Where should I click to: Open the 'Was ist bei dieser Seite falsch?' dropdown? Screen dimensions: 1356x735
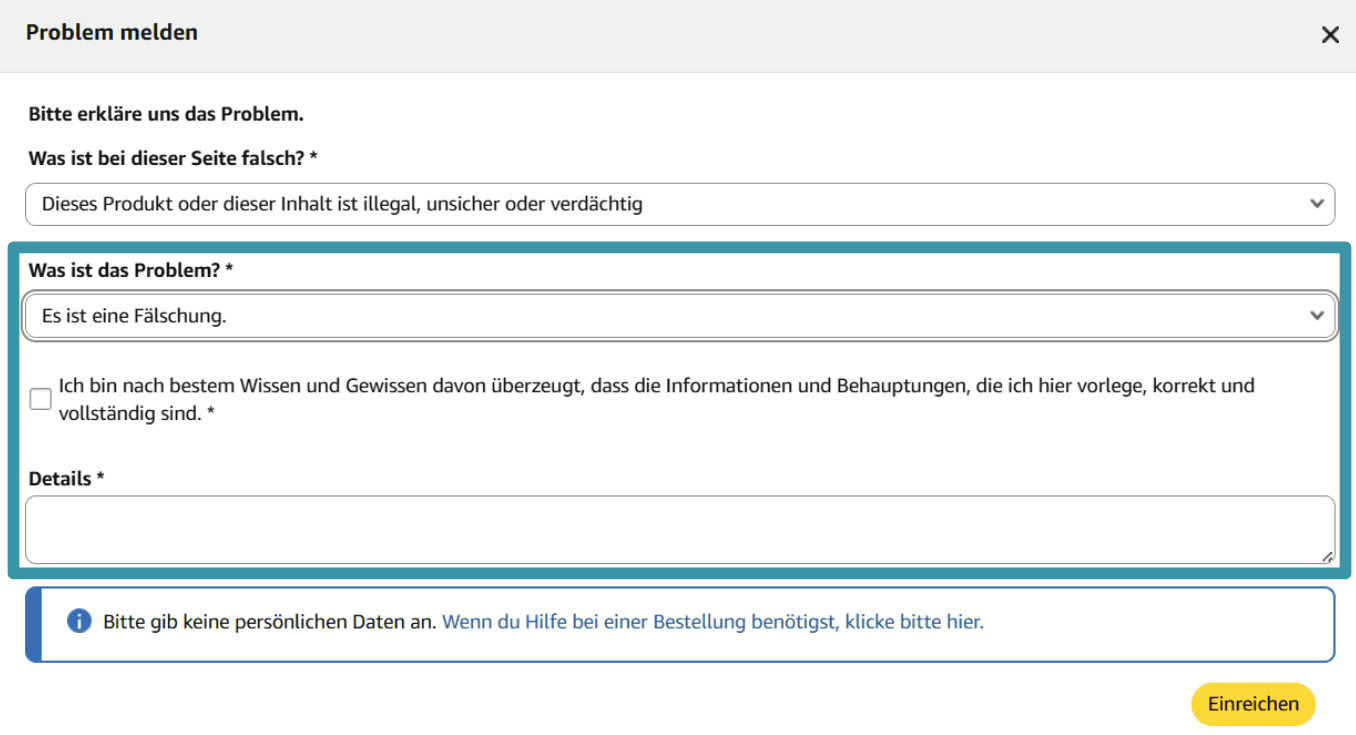point(680,203)
